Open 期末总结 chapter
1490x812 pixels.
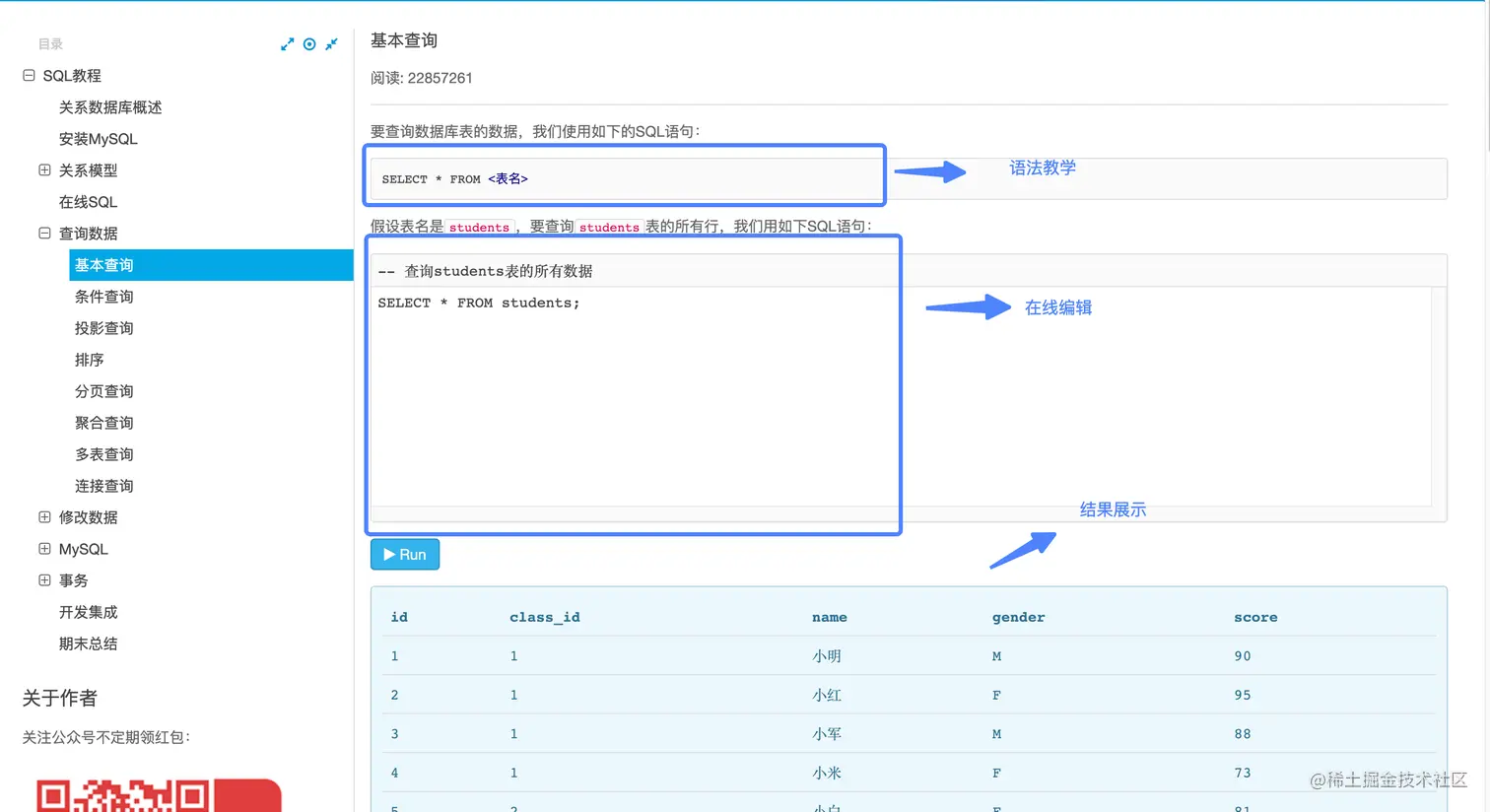point(88,643)
